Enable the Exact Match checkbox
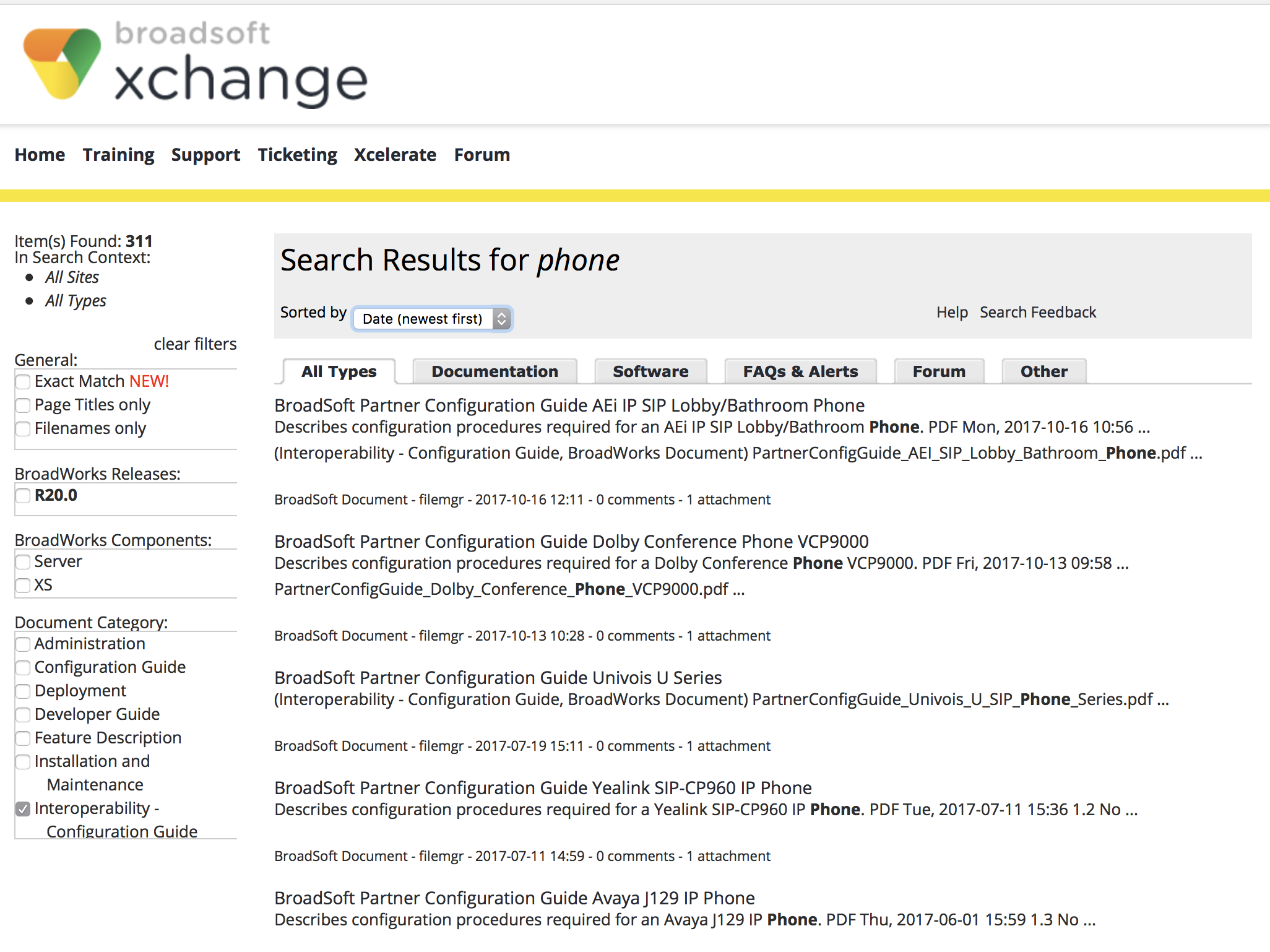The height and width of the screenshot is (952, 1270). pos(23,382)
